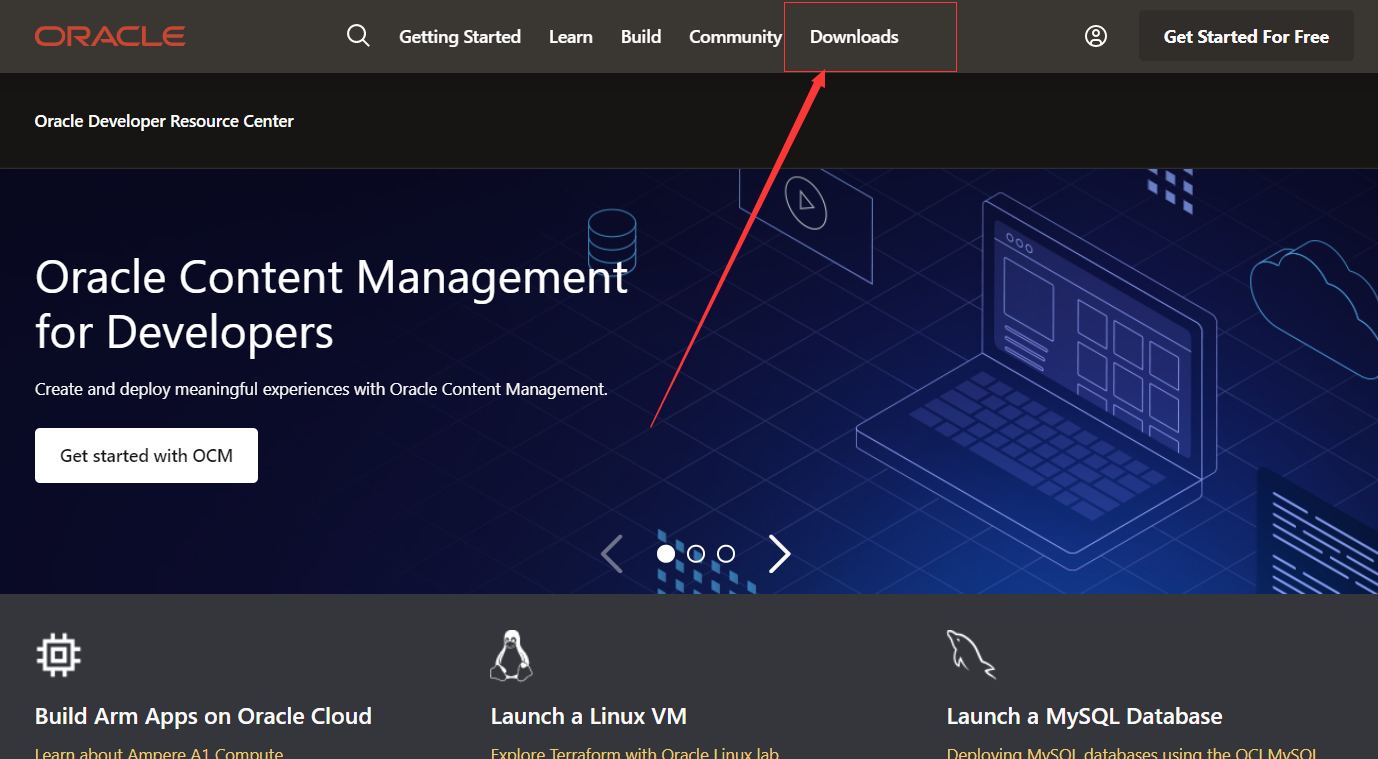Image resolution: width=1378 pixels, height=759 pixels.
Task: Open the search magnifier icon
Action: pyautogui.click(x=358, y=36)
